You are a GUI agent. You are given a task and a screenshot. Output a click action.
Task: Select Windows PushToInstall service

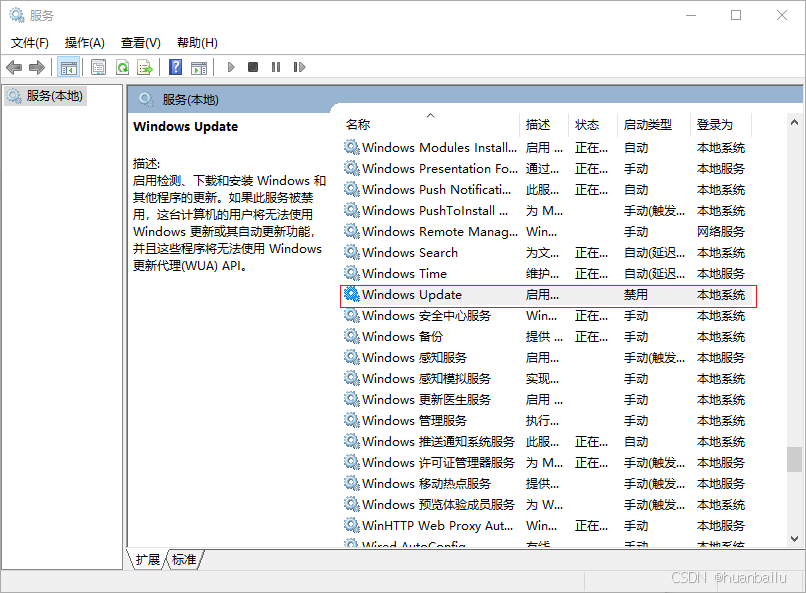coord(548,211)
